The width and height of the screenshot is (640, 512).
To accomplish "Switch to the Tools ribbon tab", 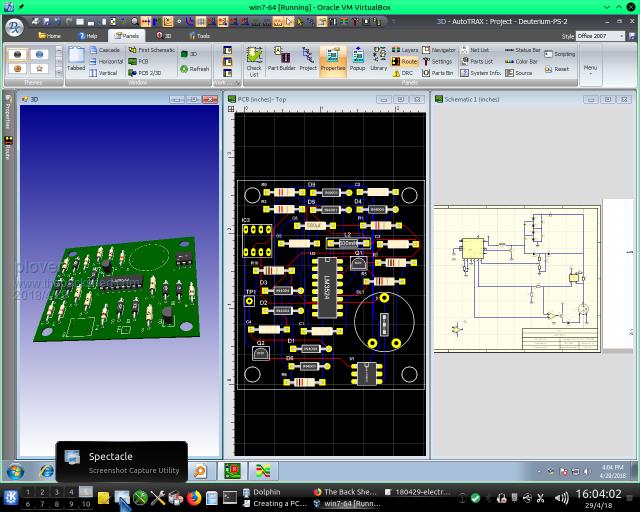I will click(x=198, y=35).
